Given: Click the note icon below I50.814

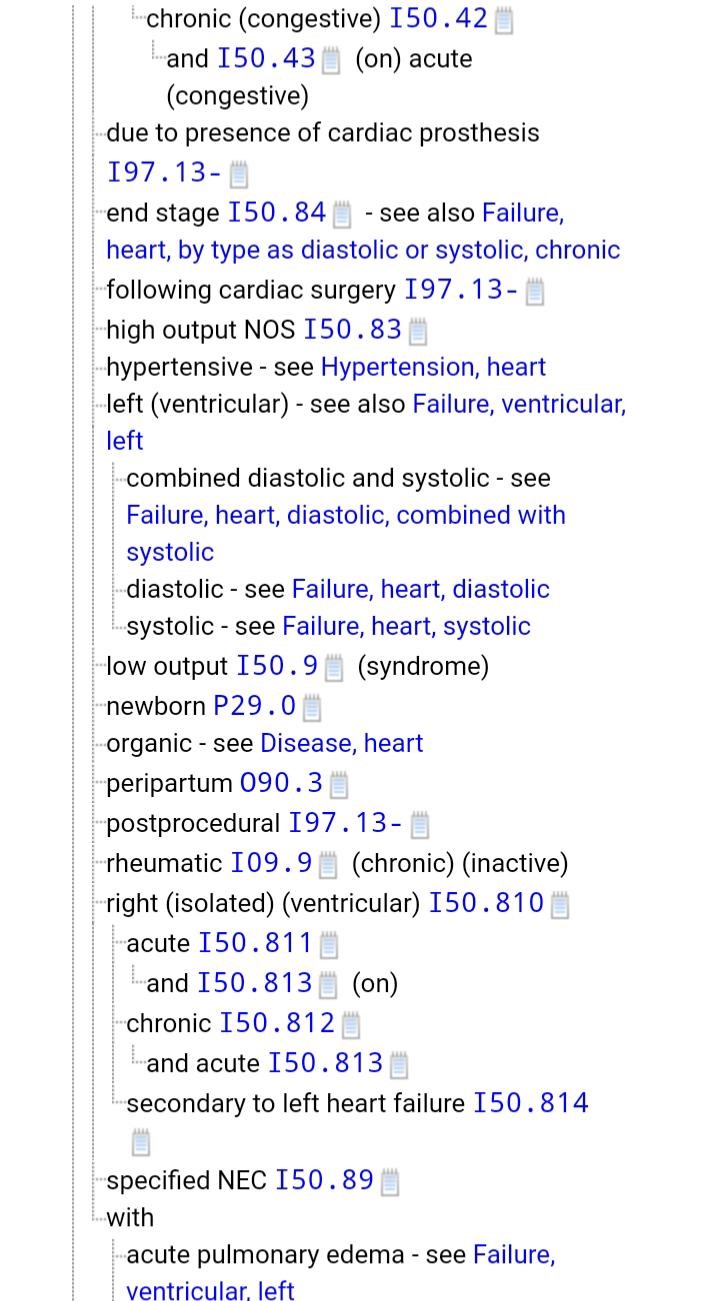Looking at the screenshot, I should (141, 1142).
